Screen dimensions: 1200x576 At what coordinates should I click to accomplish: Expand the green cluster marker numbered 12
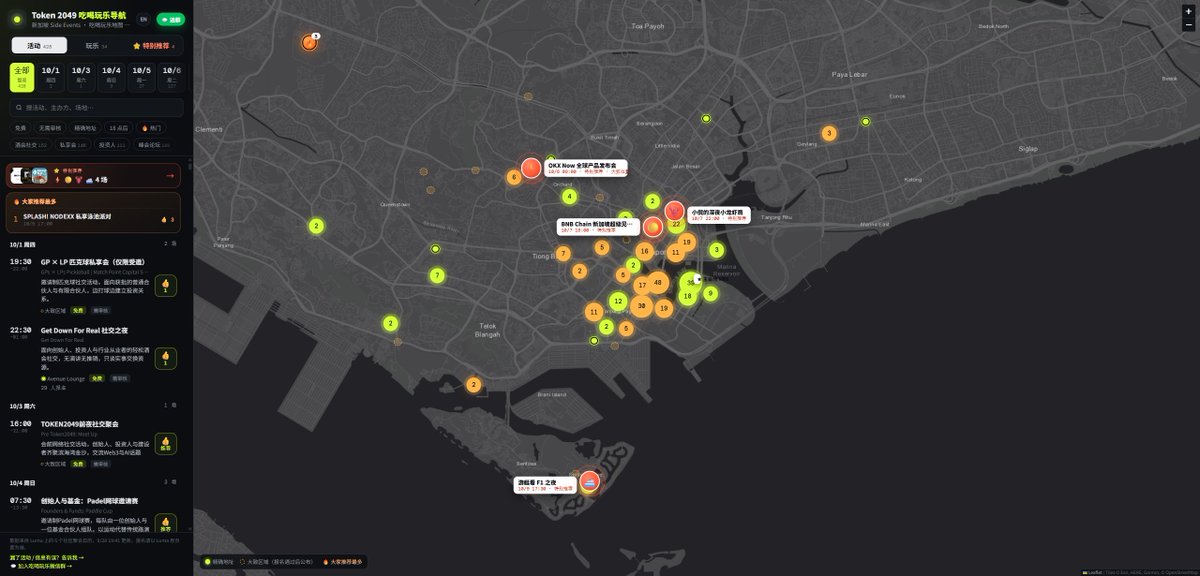click(x=618, y=301)
